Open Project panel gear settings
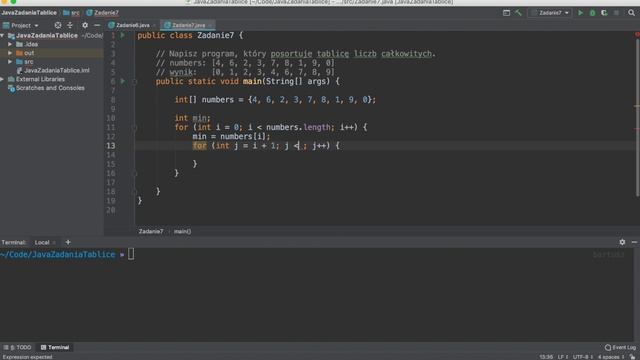Viewport: 640px width, 360px height. tap(85, 25)
